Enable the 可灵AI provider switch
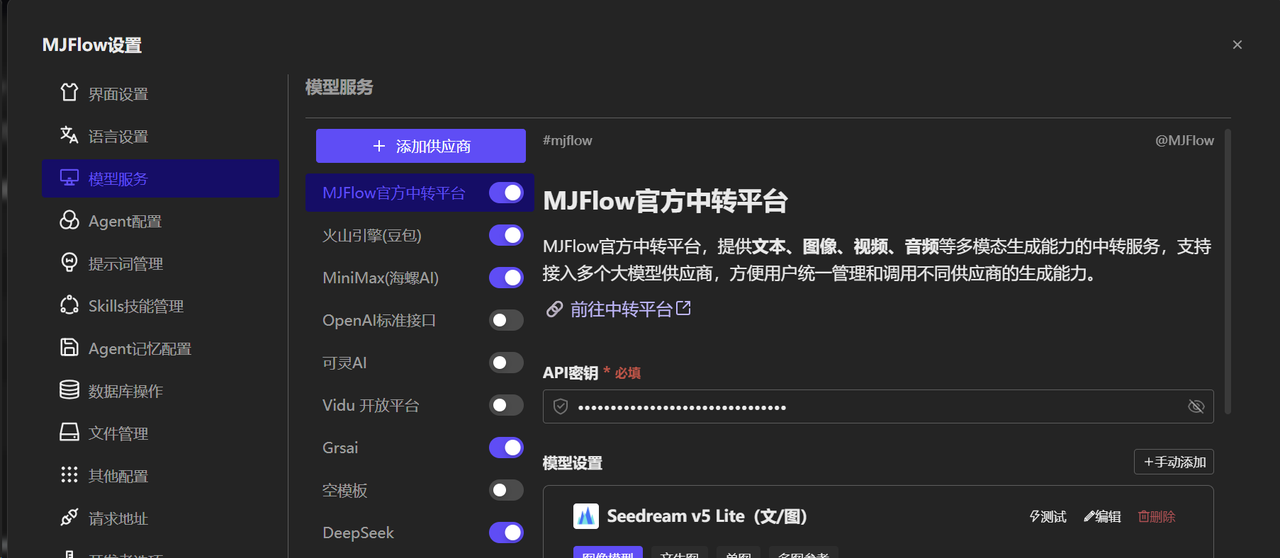The width and height of the screenshot is (1280, 558). pos(506,363)
